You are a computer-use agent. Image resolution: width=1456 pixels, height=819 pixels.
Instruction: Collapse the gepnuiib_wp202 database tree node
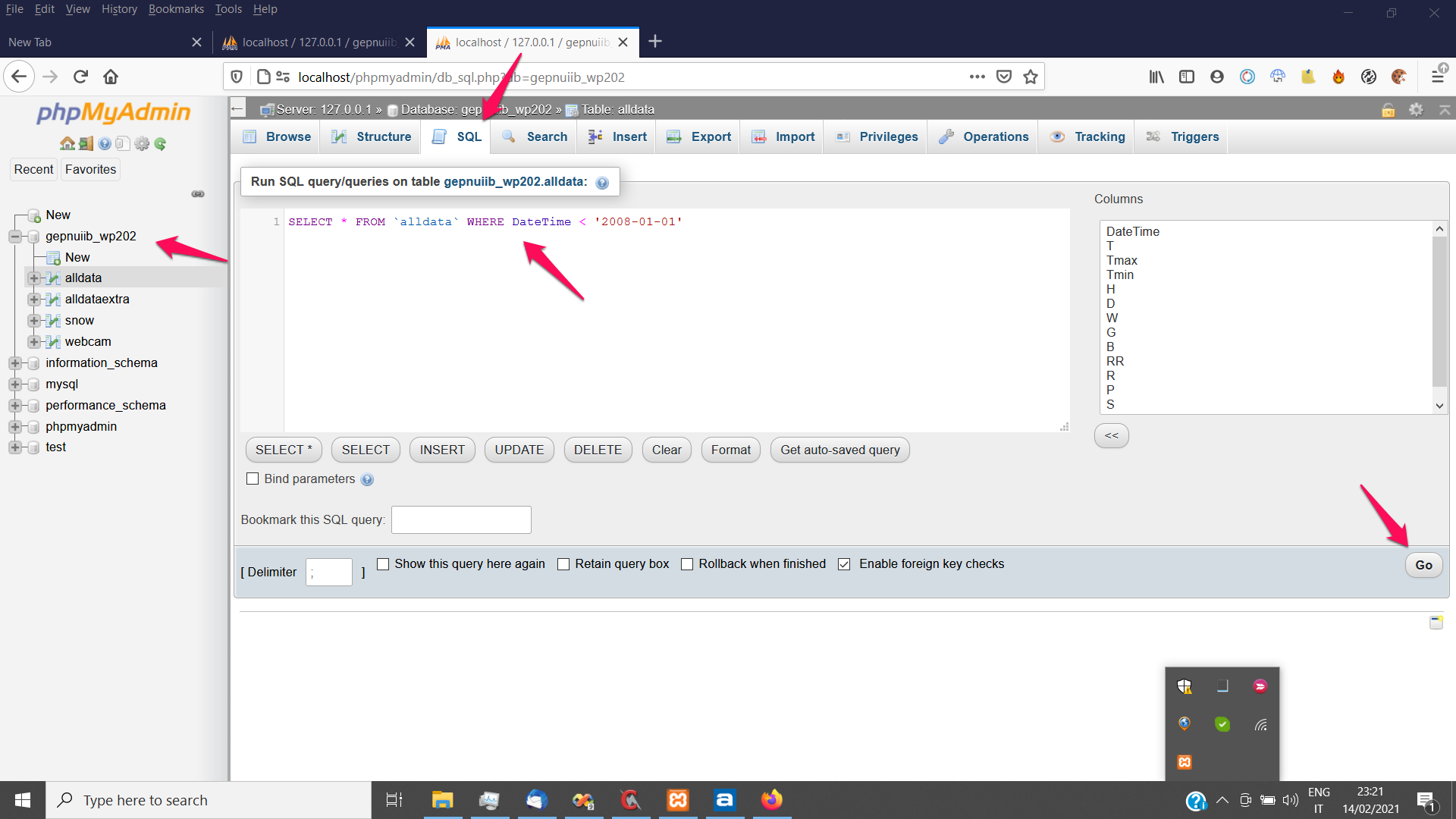[x=14, y=237]
